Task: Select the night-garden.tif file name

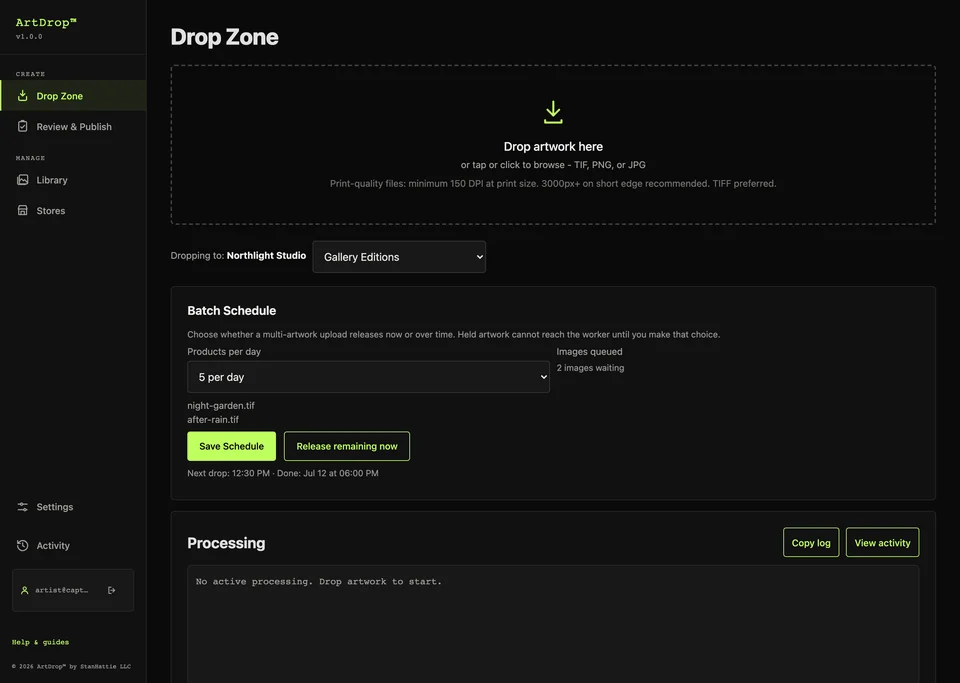Action: (x=221, y=405)
